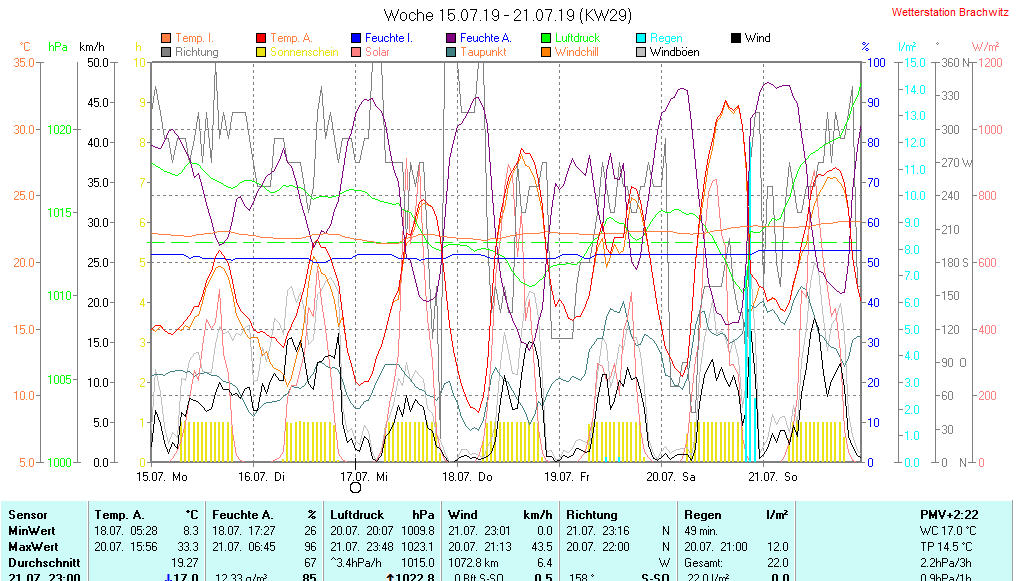Image resolution: width=1021 pixels, height=581 pixels.
Task: Select the black Wind legend swatch
Action: pyautogui.click(x=736, y=38)
